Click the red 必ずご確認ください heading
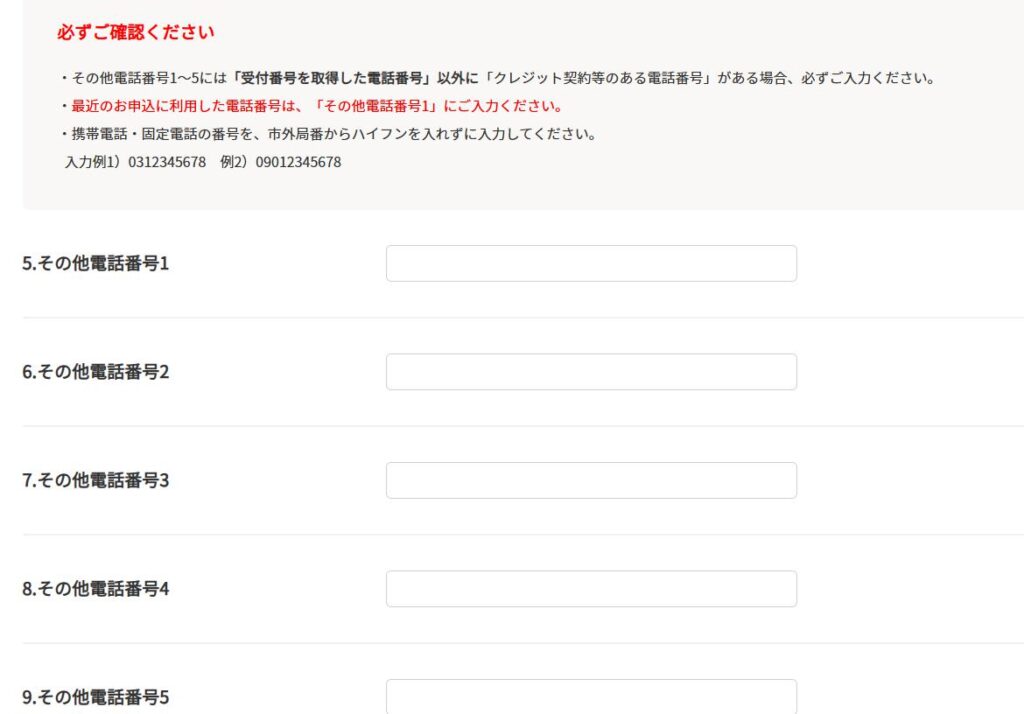The image size is (1024, 714). (x=135, y=32)
